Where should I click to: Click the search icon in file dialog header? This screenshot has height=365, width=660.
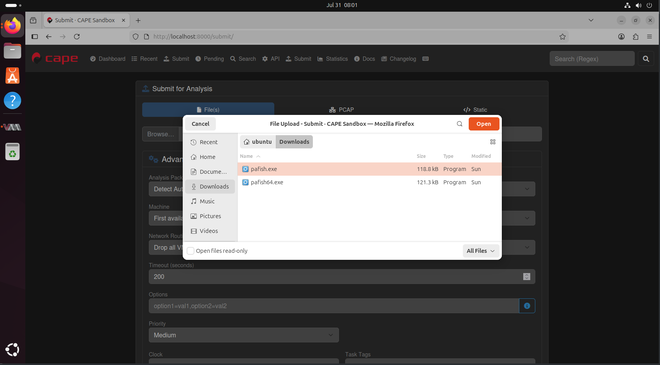click(459, 124)
